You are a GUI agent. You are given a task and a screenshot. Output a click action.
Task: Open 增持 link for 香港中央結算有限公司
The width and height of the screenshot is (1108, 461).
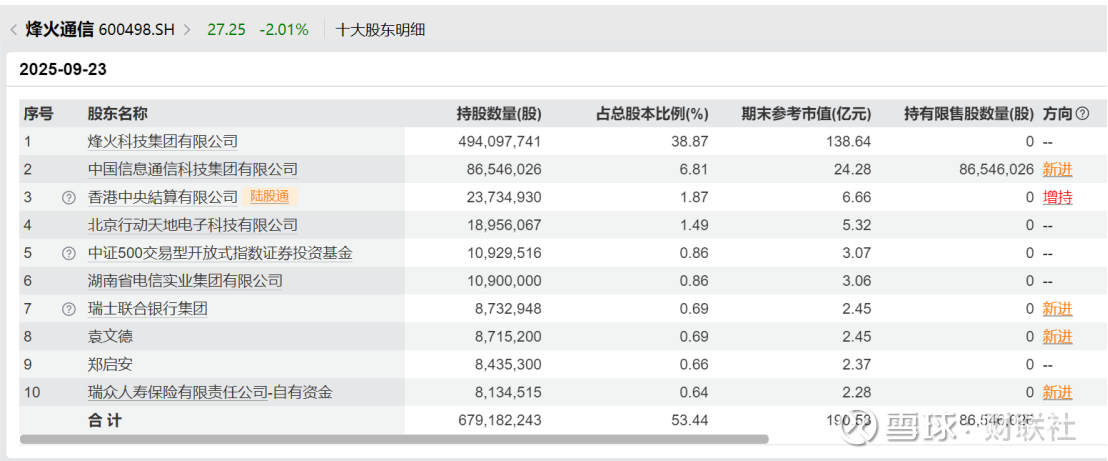(x=1057, y=197)
